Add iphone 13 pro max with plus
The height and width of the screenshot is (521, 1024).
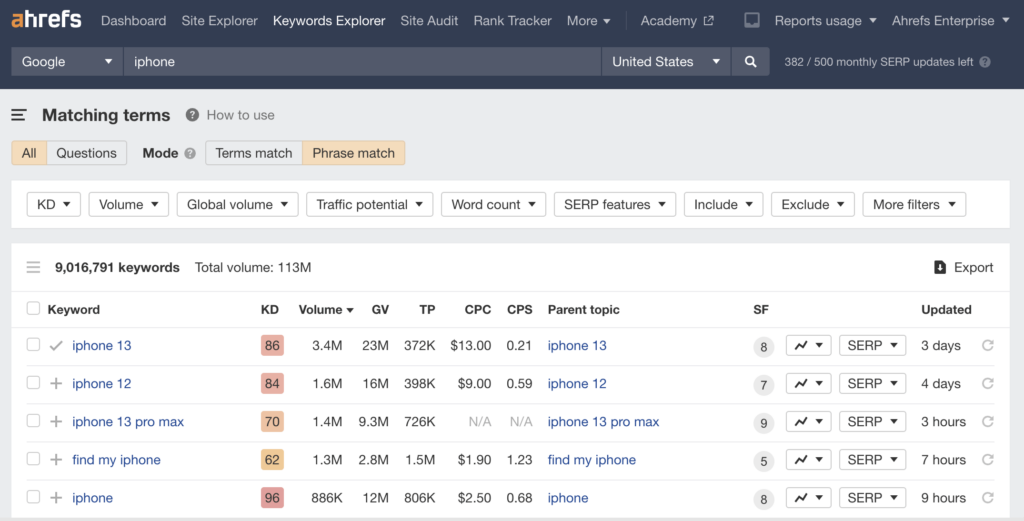[x=56, y=422]
